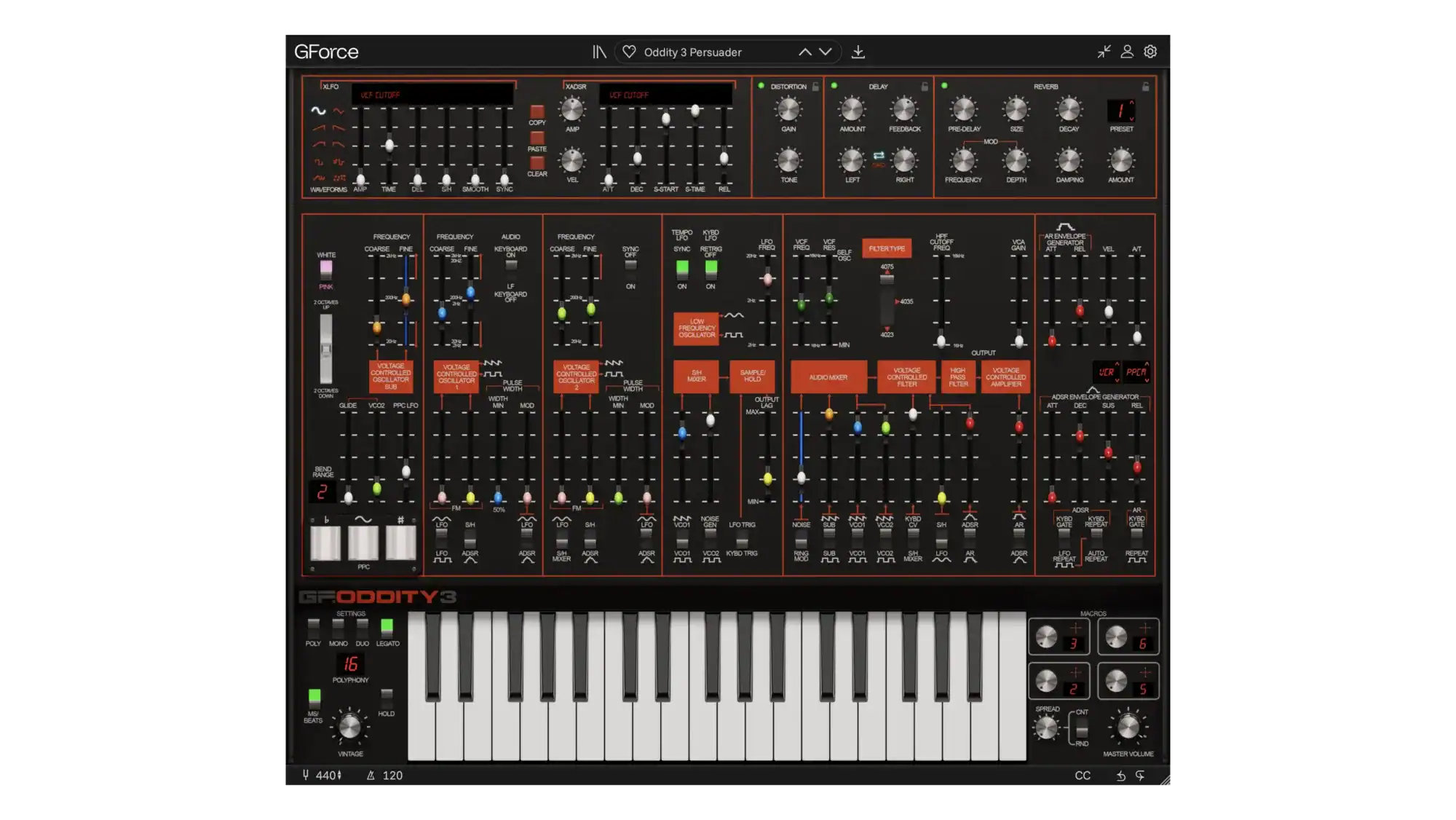Toggle the LEGATO switch

pyautogui.click(x=387, y=627)
